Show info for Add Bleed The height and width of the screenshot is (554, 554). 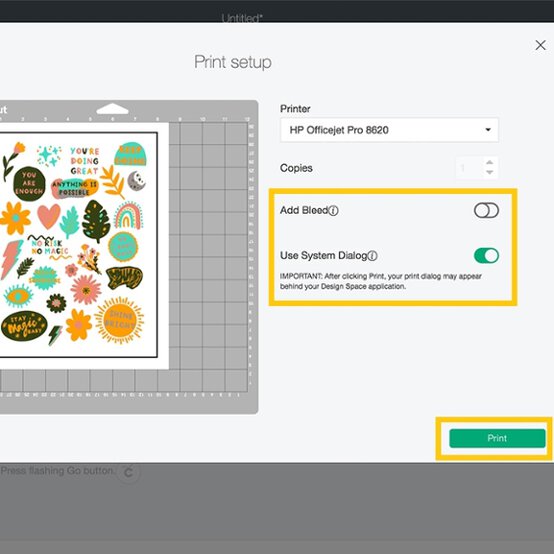pos(333,211)
